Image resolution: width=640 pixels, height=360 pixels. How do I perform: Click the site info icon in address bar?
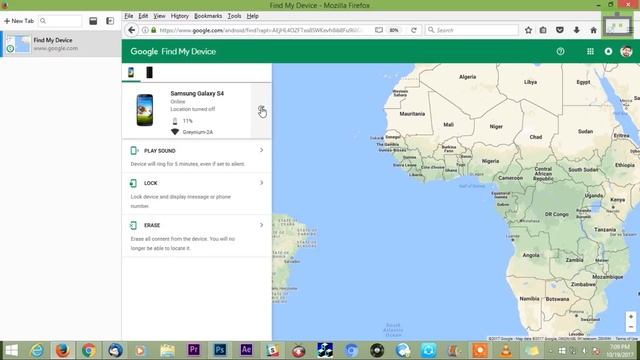pyautogui.click(x=145, y=30)
